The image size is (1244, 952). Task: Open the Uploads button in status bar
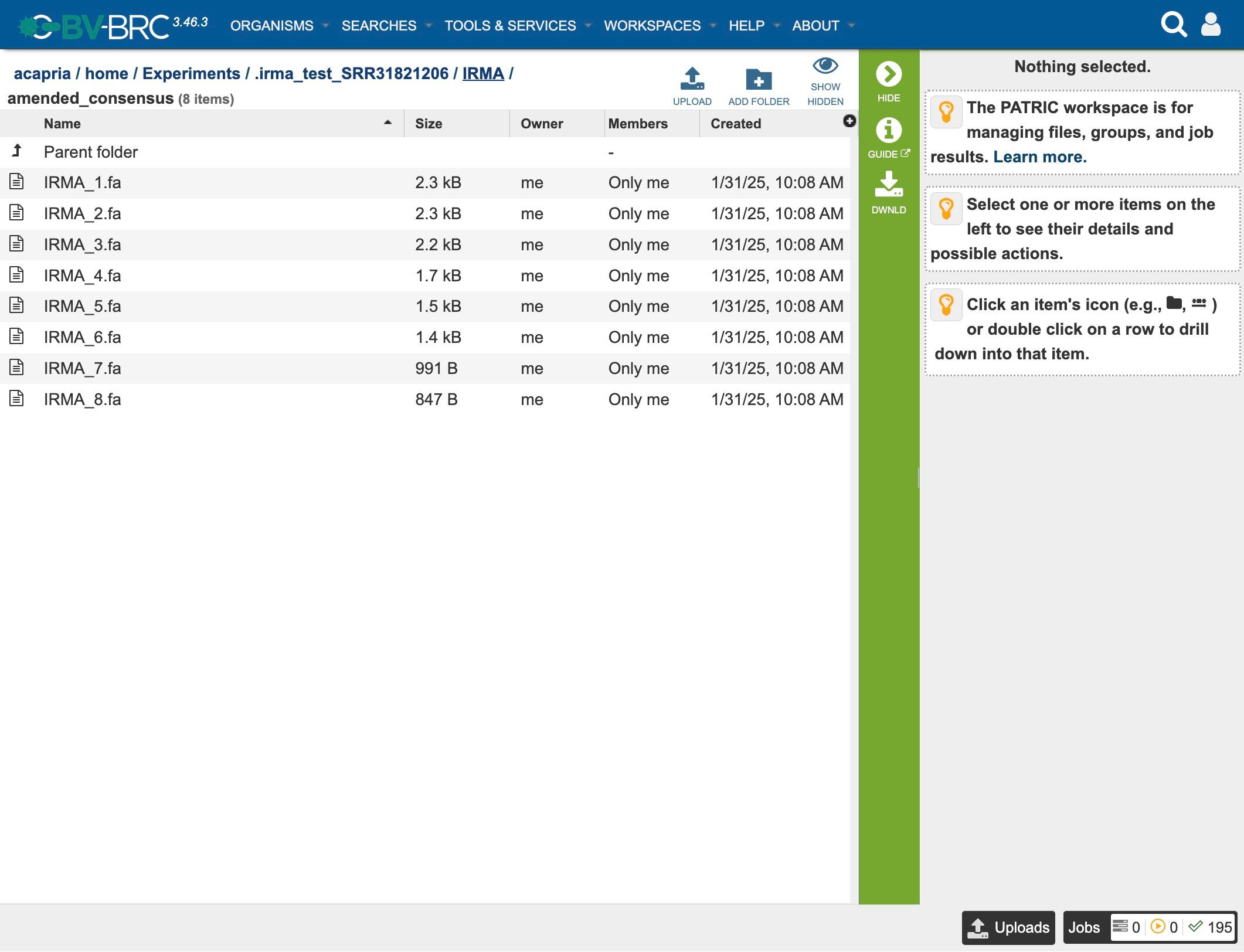click(x=1008, y=927)
